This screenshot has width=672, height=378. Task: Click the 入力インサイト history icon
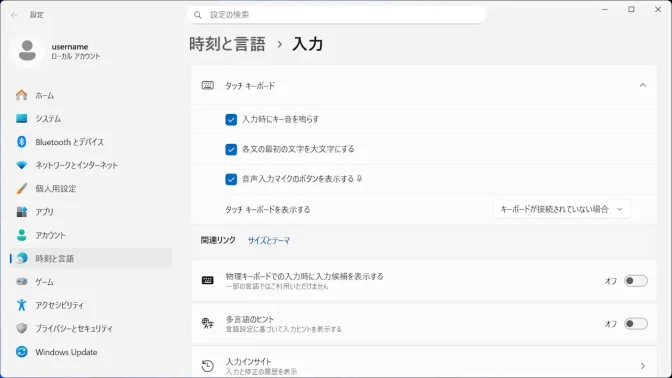tap(208, 366)
